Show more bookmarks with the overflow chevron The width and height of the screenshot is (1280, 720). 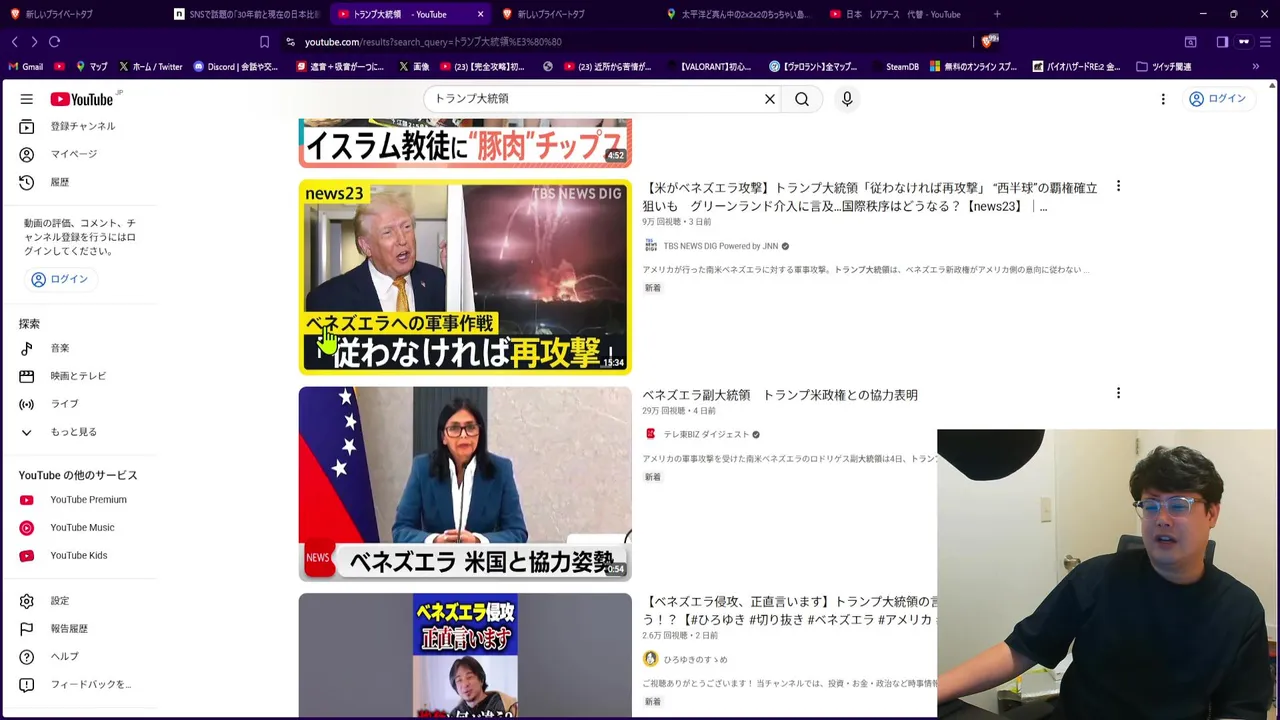[1256, 67]
